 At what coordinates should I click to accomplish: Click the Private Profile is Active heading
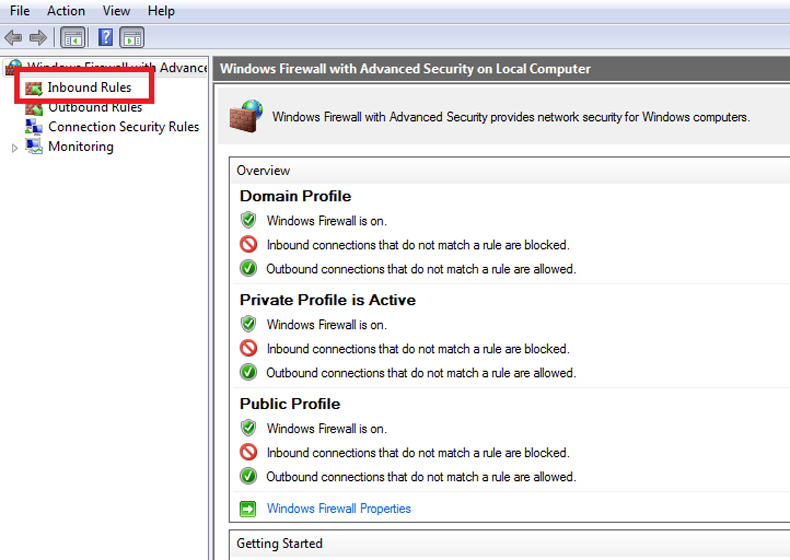pos(327,300)
